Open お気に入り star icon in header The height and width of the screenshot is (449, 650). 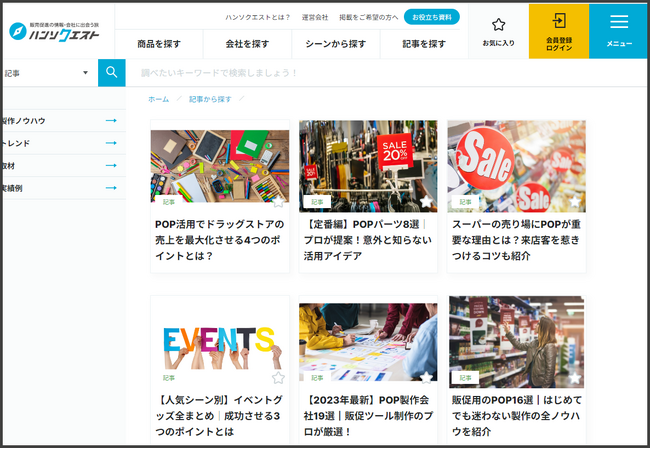click(x=498, y=32)
